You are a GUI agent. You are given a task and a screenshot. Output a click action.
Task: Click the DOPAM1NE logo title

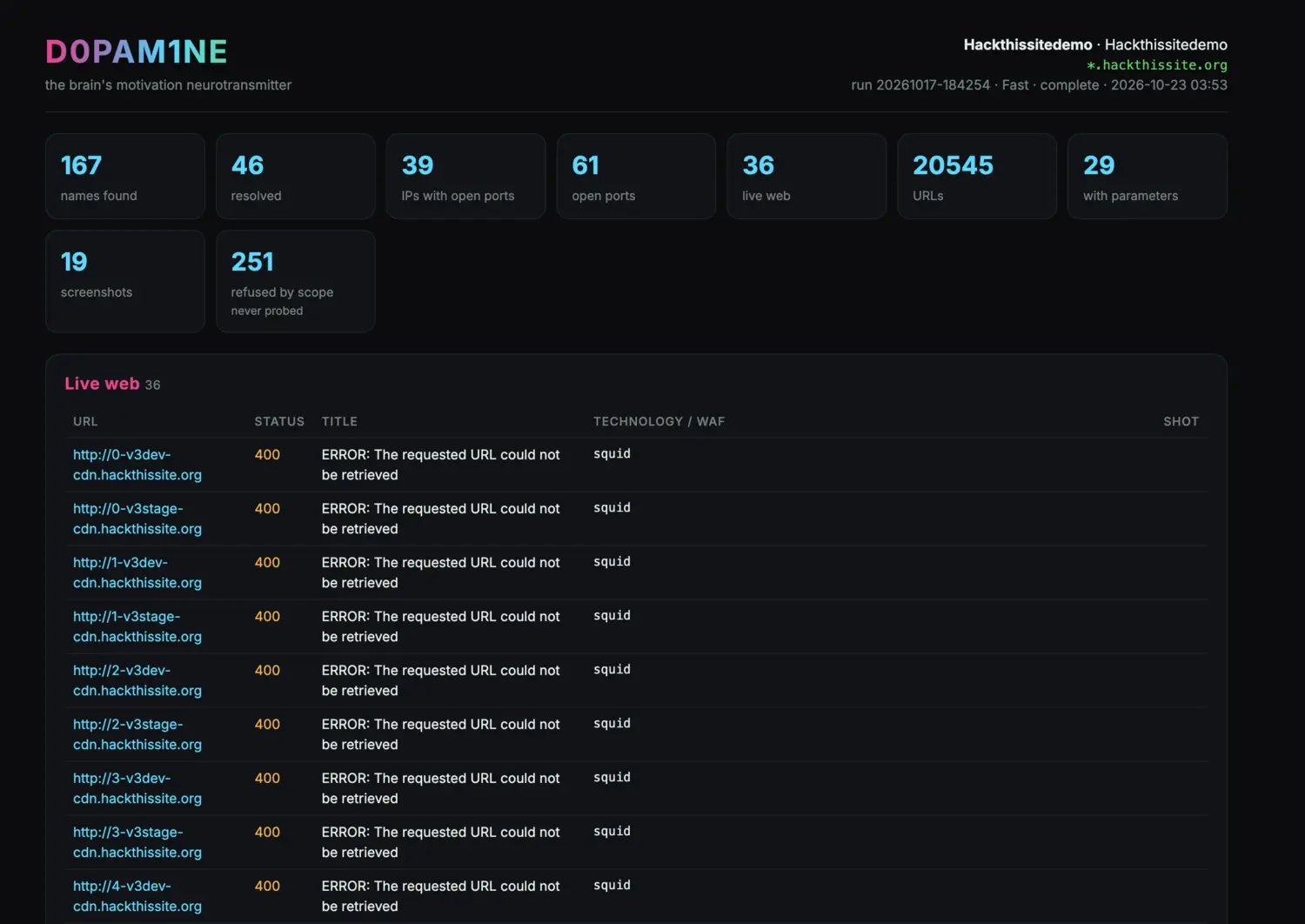click(137, 51)
